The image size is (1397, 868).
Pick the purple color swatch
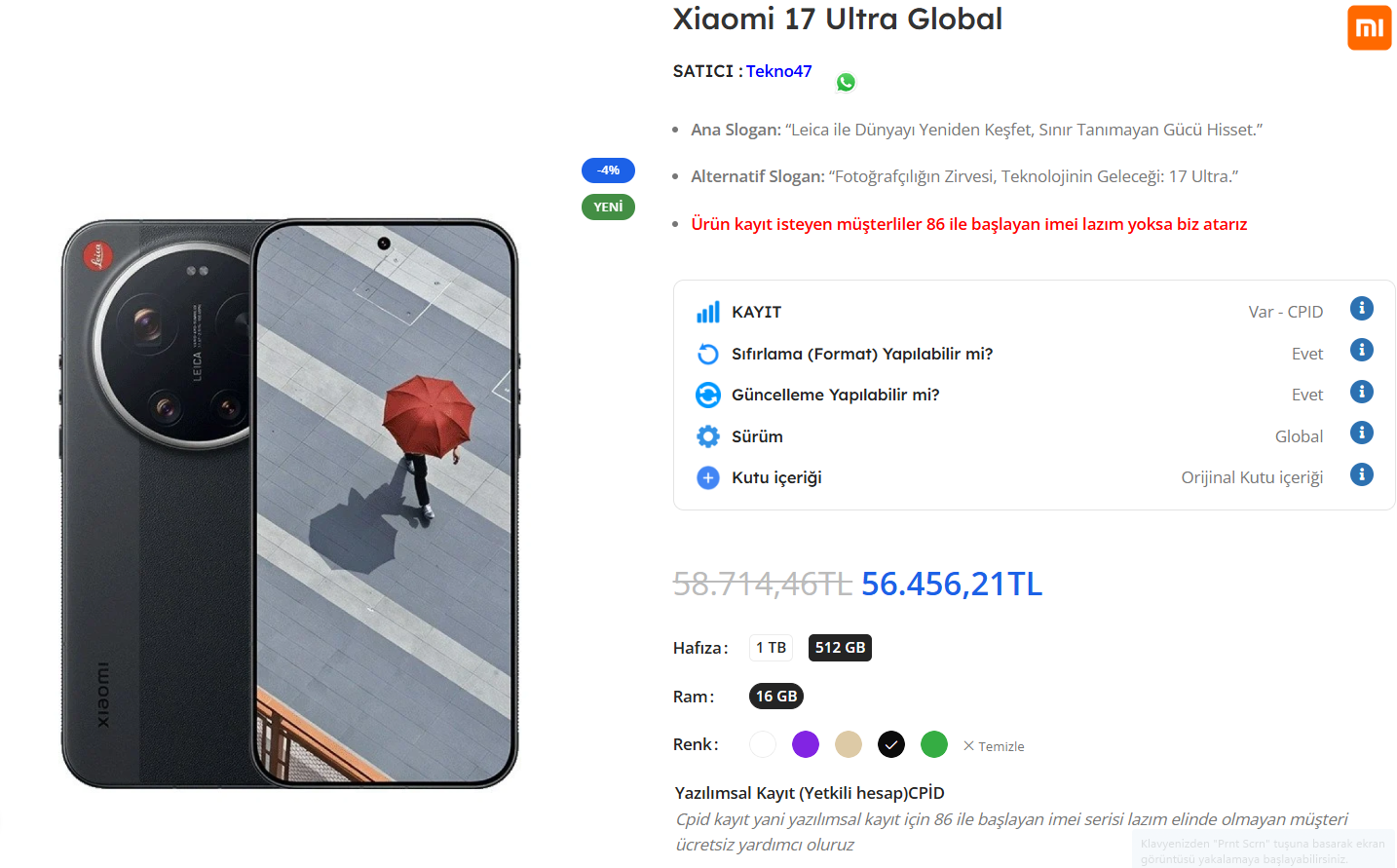[806, 744]
